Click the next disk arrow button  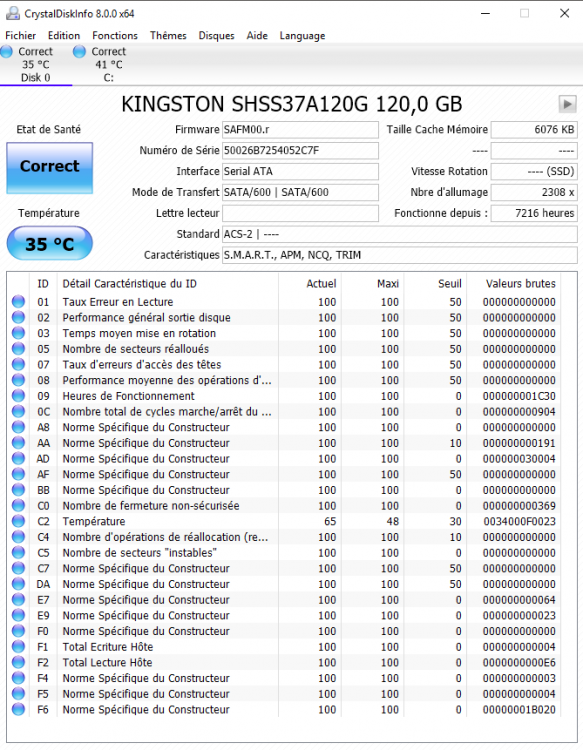[x=567, y=104]
